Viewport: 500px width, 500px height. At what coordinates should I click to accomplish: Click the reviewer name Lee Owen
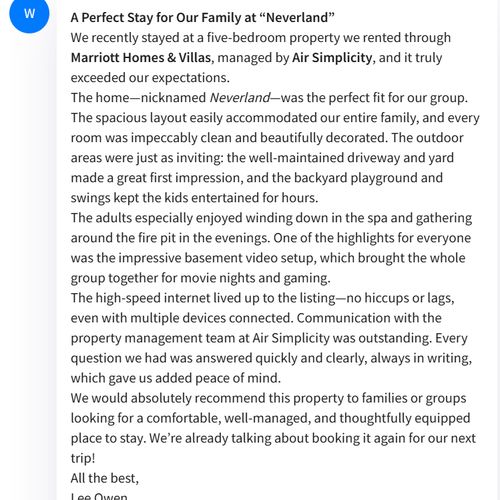99,496
